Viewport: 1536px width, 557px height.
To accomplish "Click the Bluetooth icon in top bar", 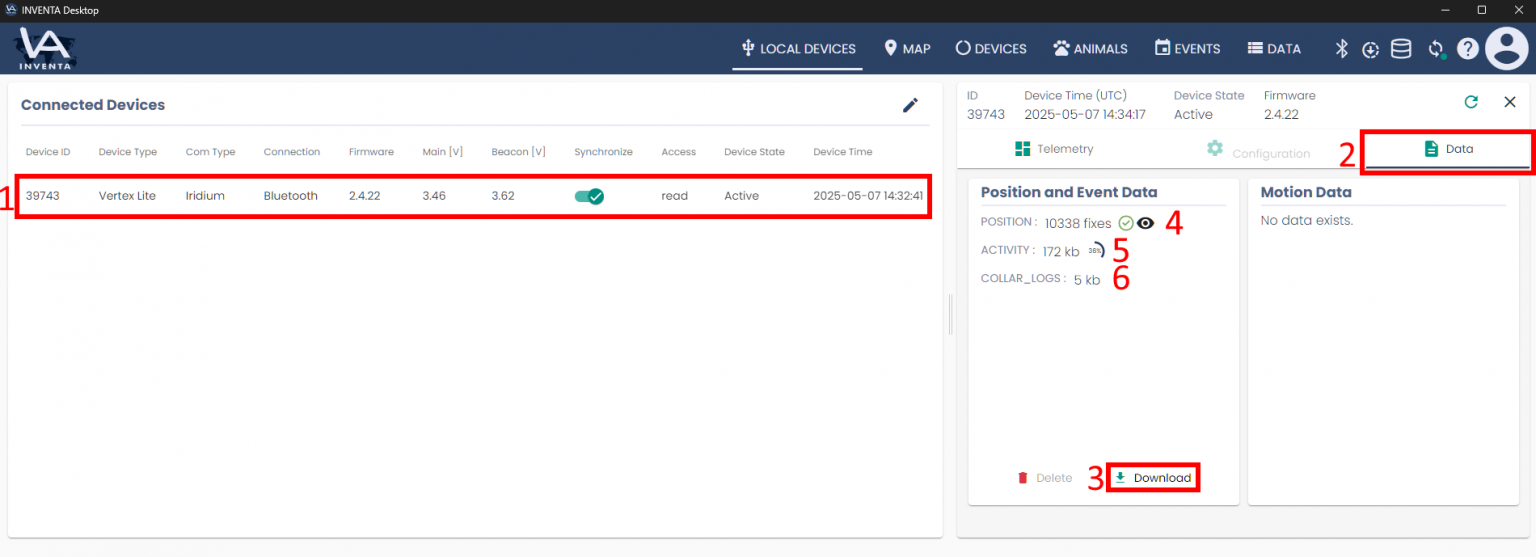I will click(1342, 49).
